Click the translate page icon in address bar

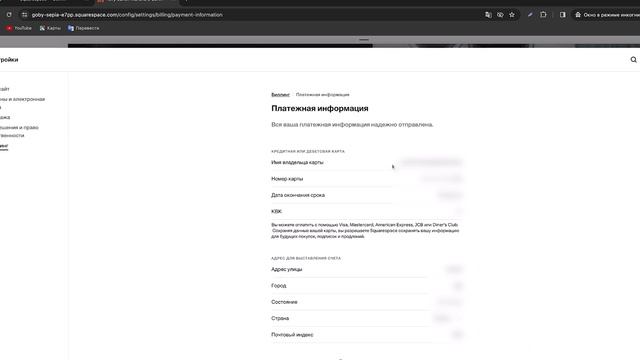[488, 15]
